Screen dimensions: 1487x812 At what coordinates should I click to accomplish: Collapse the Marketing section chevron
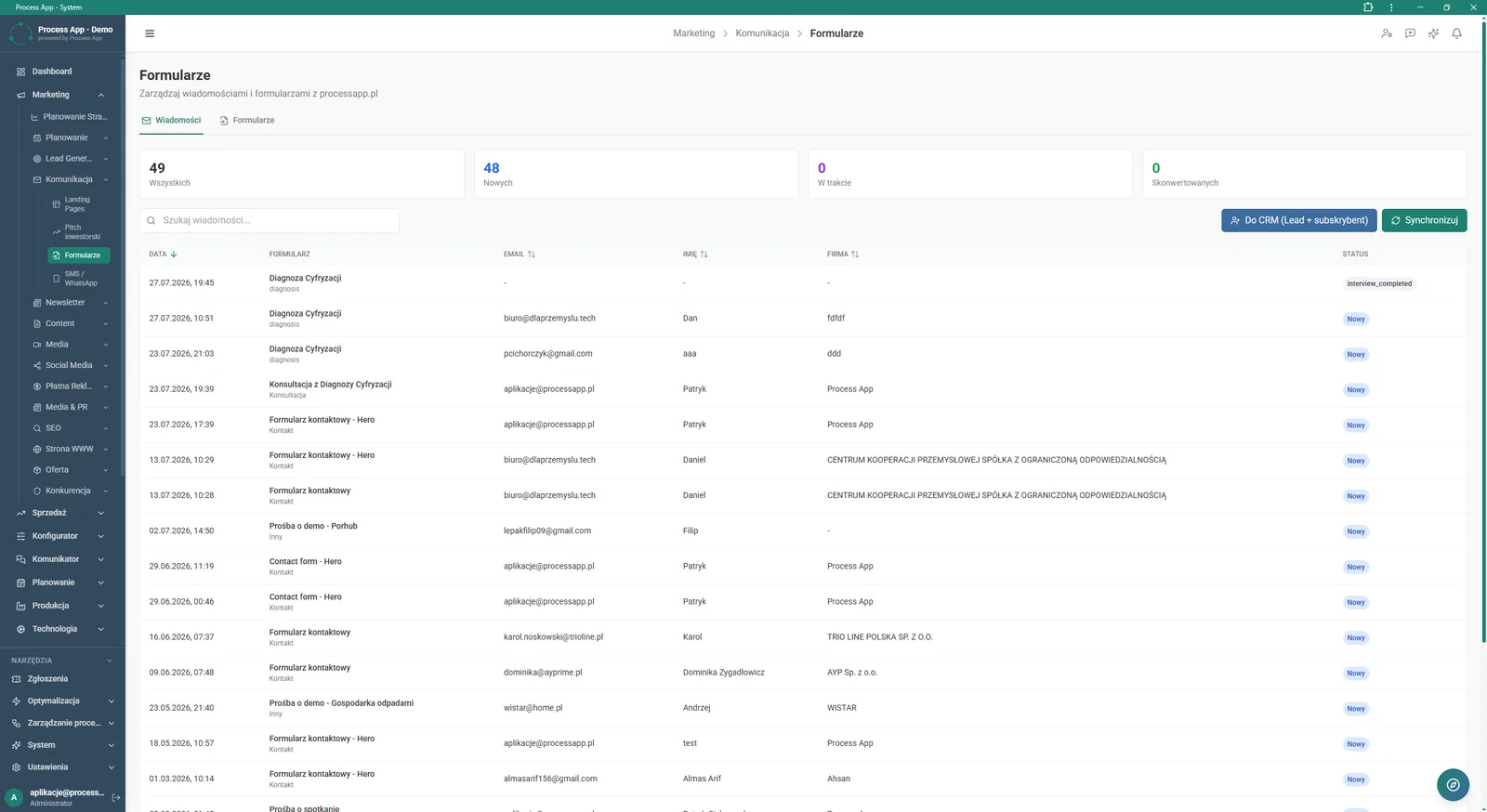pyautogui.click(x=100, y=95)
